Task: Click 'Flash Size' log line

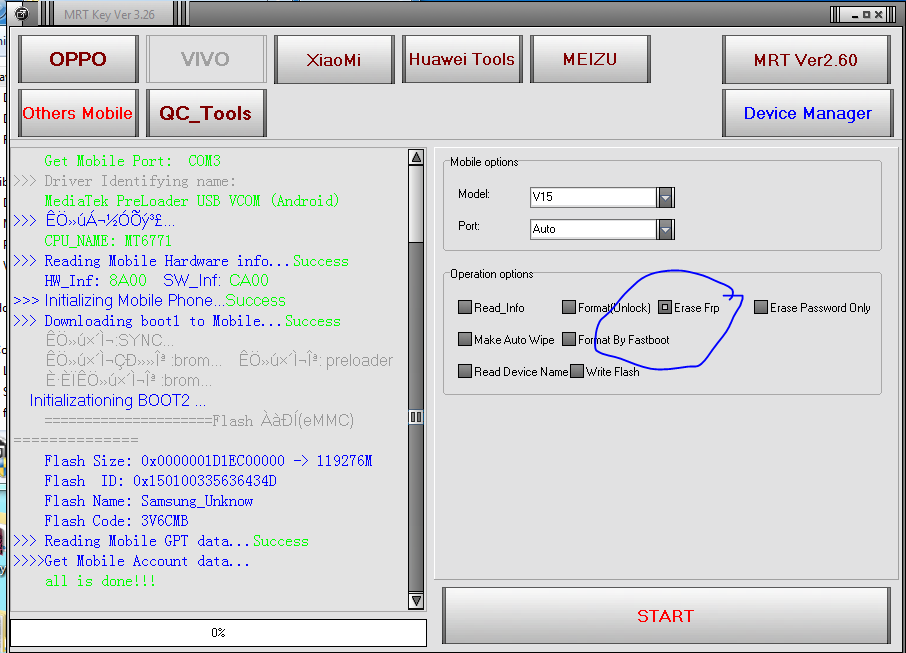Action: [x=208, y=461]
